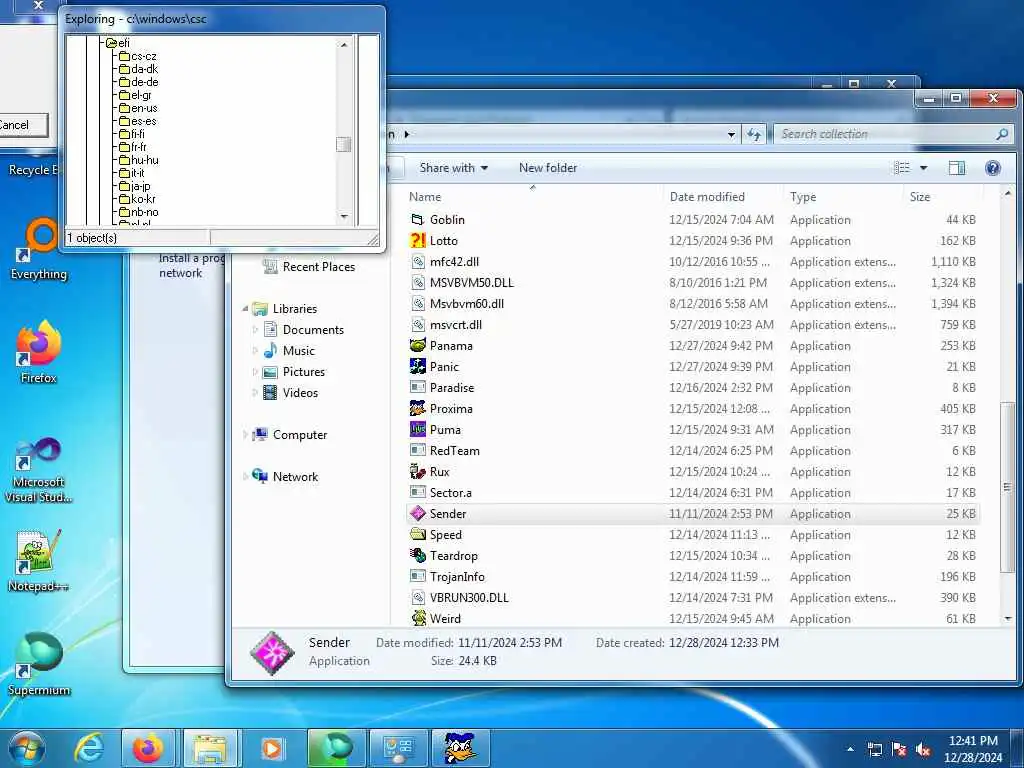Open the Everything desktop shortcut

[x=39, y=248]
